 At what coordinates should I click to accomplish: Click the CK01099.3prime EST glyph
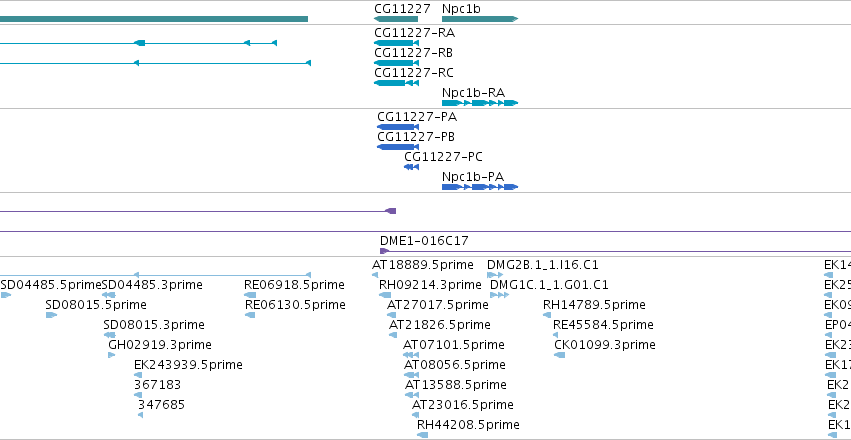coord(559,355)
